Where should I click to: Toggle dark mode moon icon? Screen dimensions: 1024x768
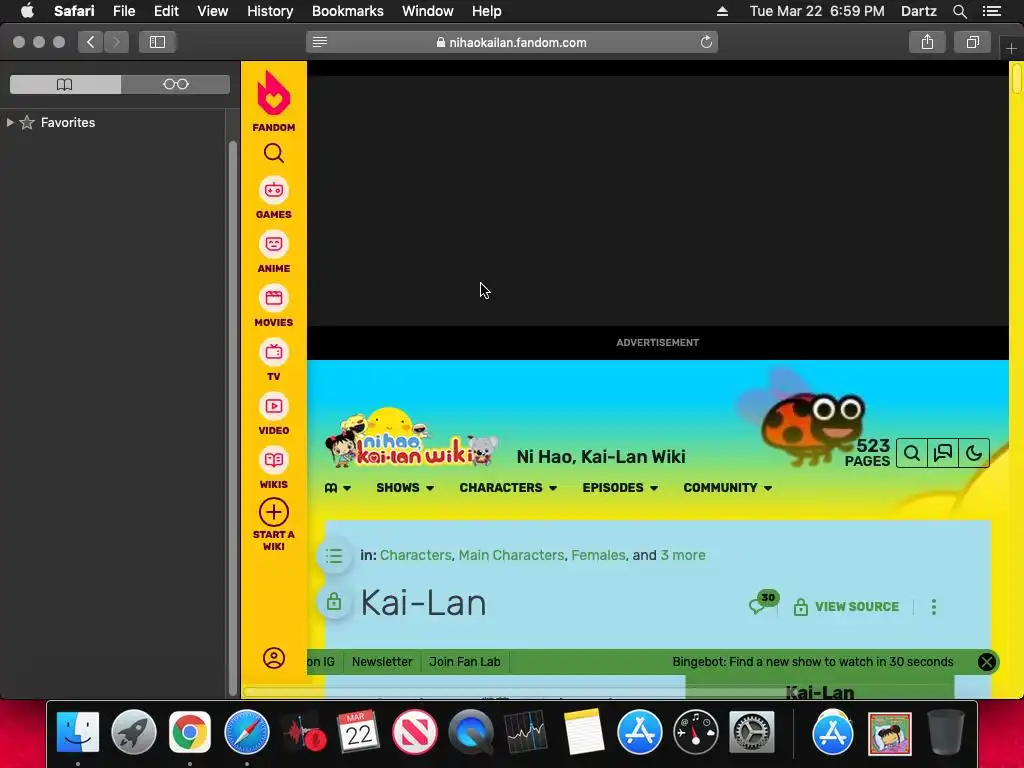point(974,453)
